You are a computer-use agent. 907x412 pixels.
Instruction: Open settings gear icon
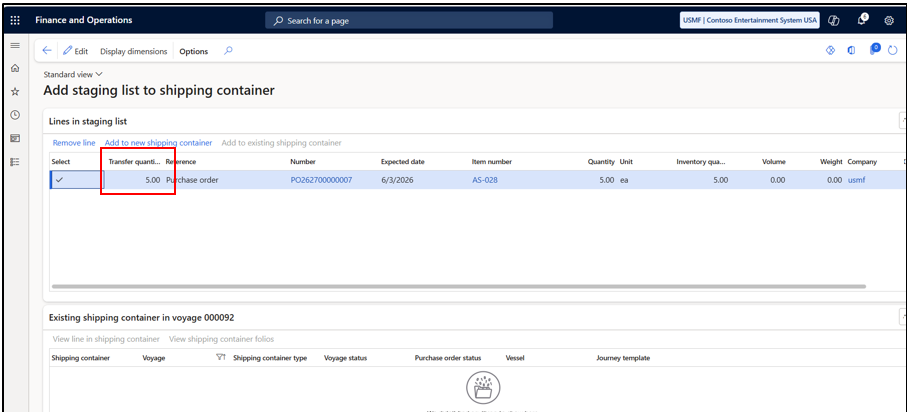[x=889, y=20]
